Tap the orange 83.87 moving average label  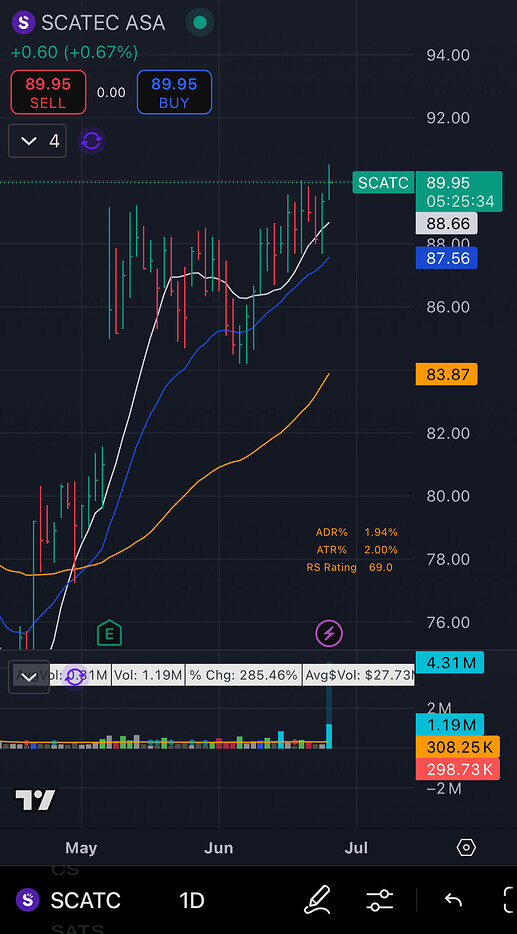[447, 375]
